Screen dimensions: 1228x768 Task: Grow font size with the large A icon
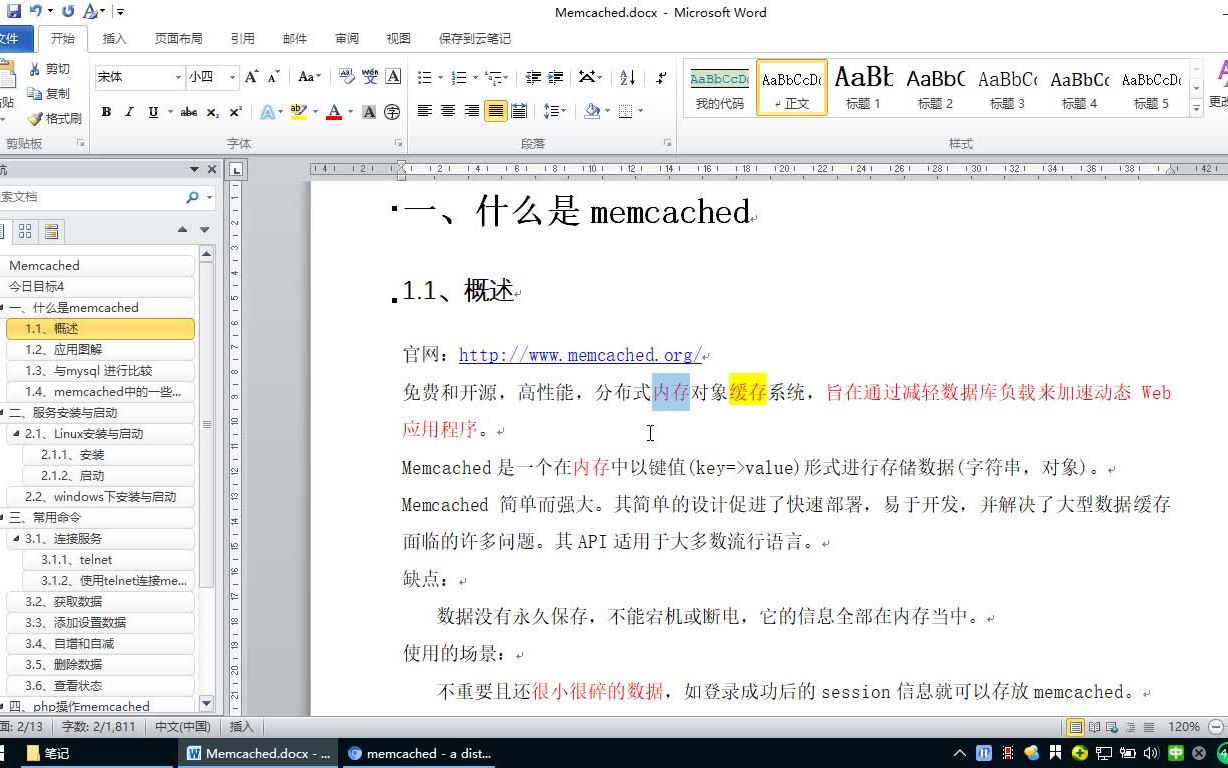coord(251,77)
